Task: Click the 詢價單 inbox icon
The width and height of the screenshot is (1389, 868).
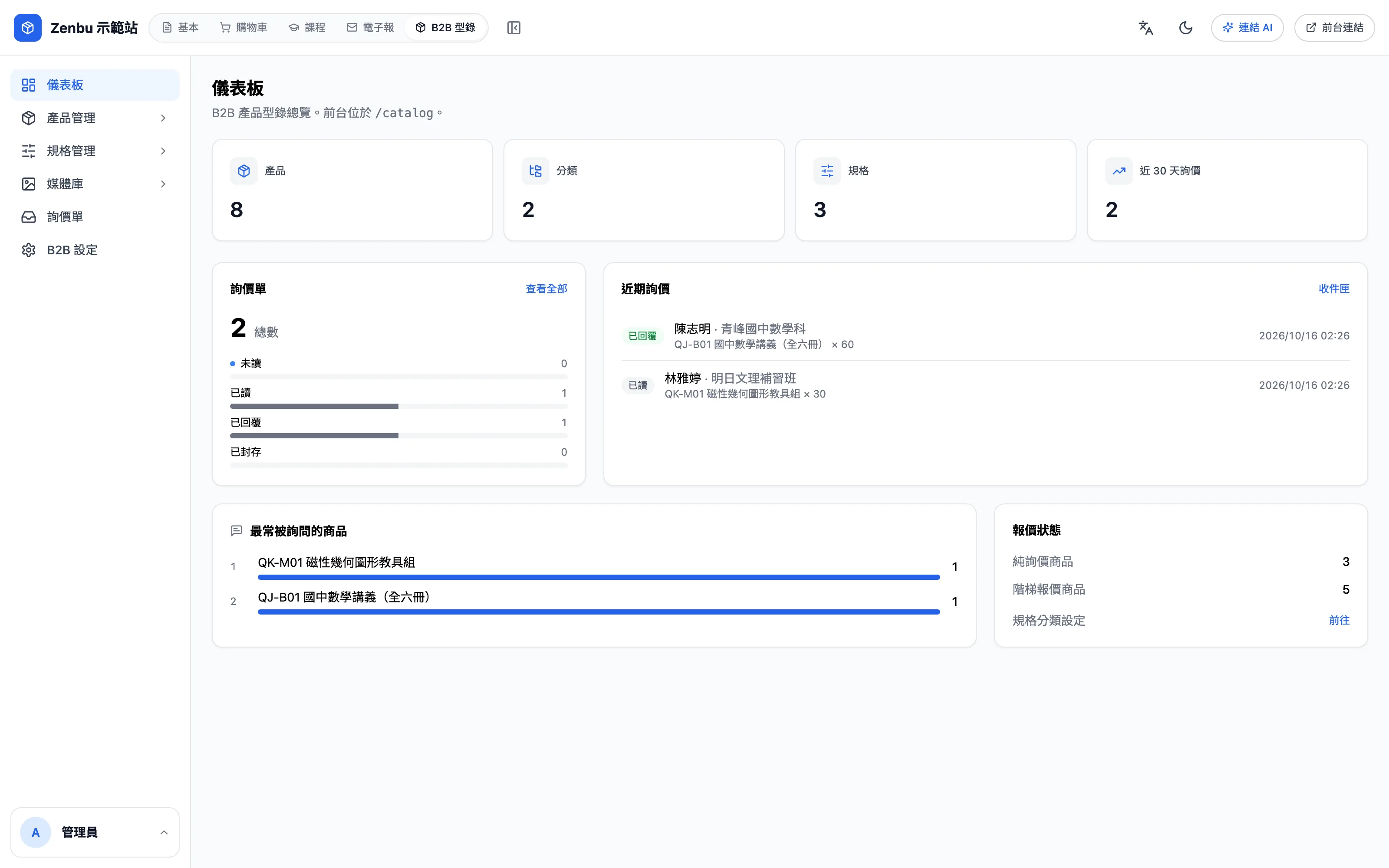Action: point(29,217)
